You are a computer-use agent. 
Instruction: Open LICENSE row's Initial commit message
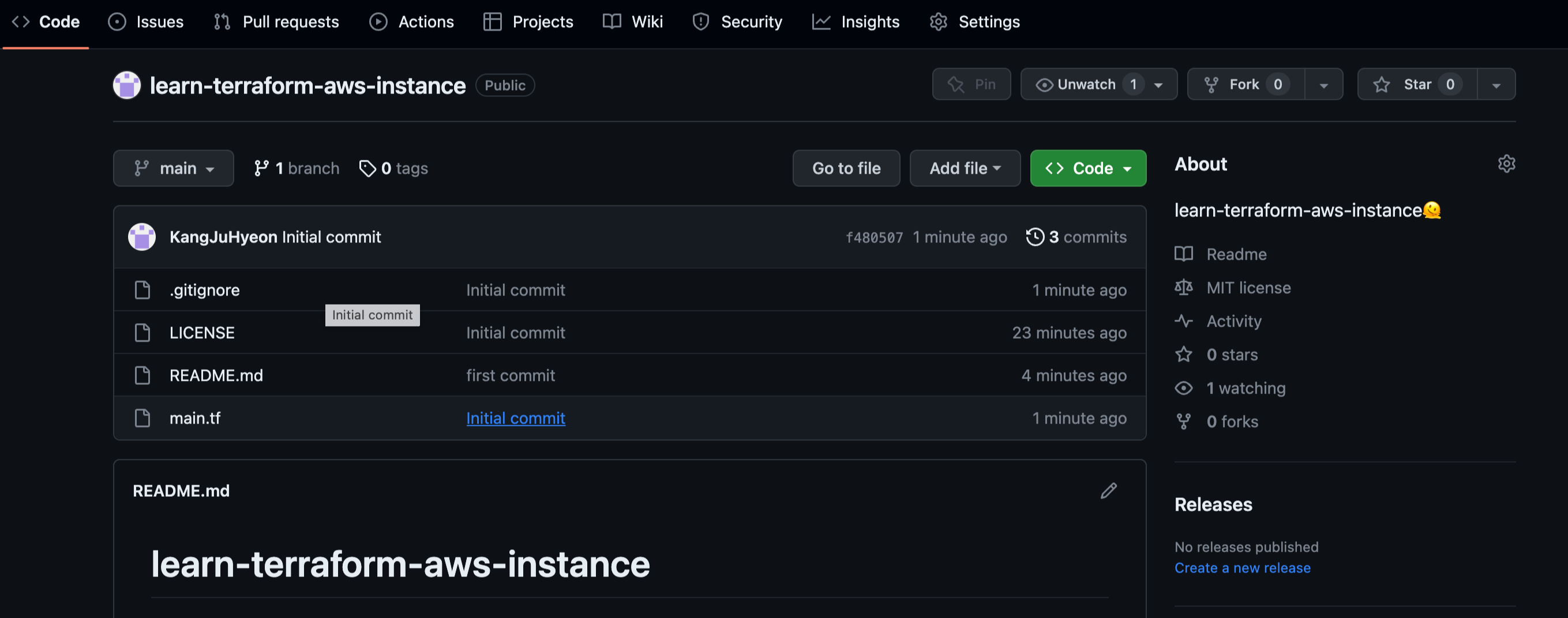[x=516, y=332]
